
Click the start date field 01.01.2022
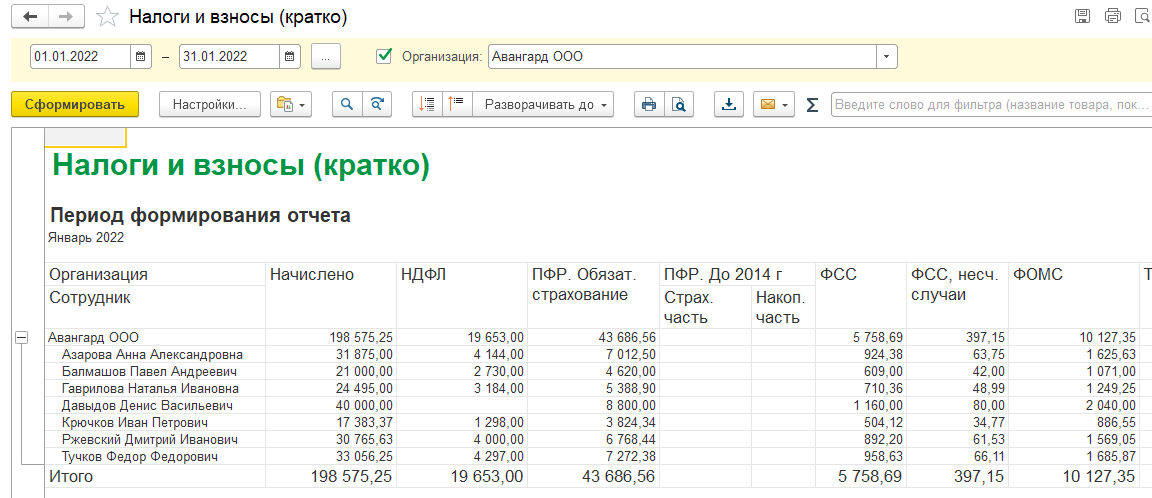click(81, 56)
